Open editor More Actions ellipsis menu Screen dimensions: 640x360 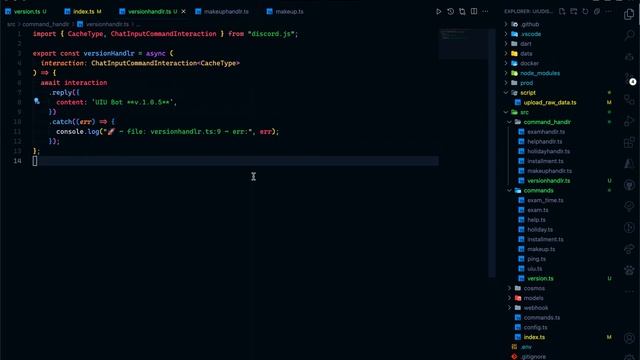click(x=485, y=11)
